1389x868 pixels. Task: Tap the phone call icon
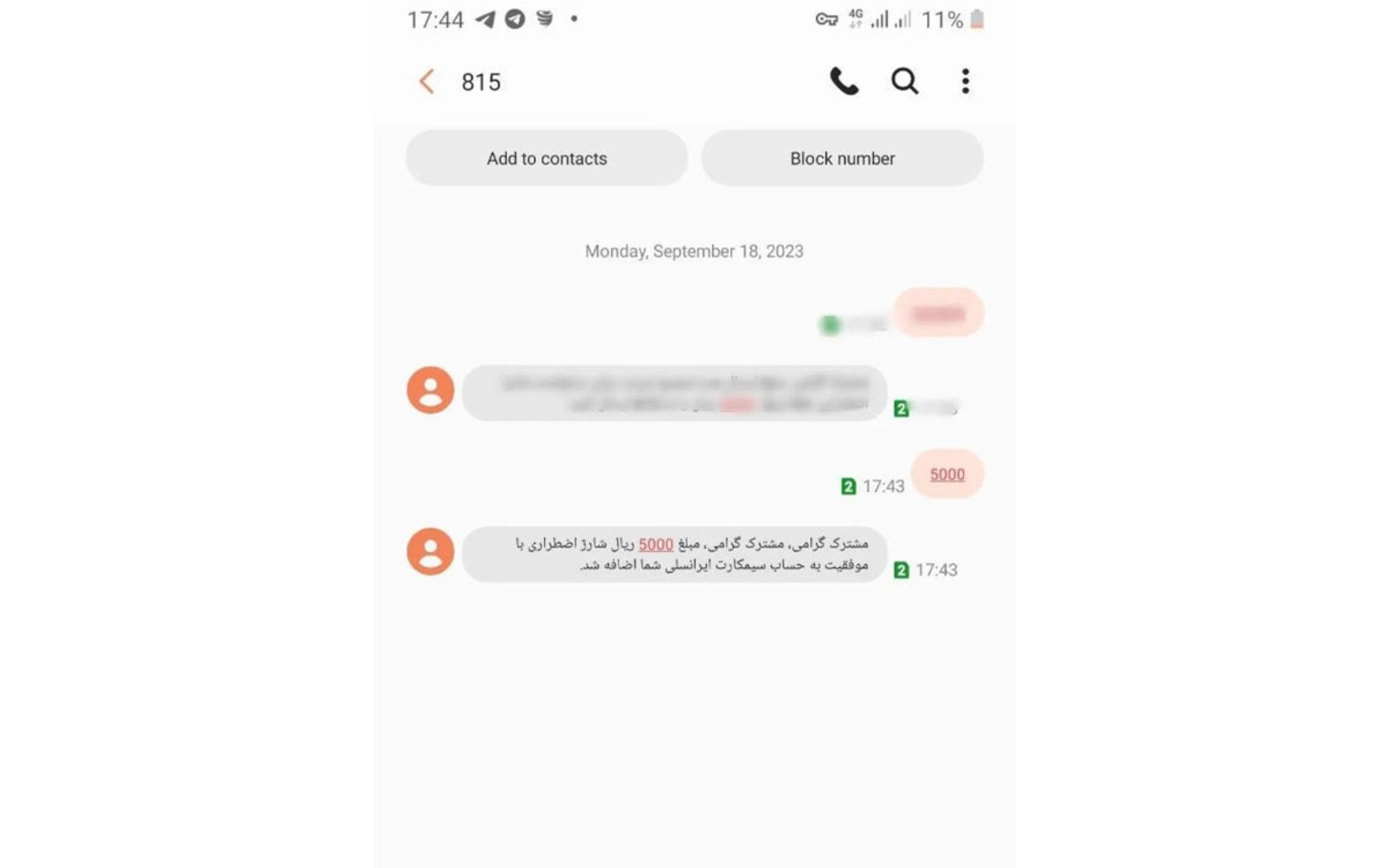pos(843,81)
